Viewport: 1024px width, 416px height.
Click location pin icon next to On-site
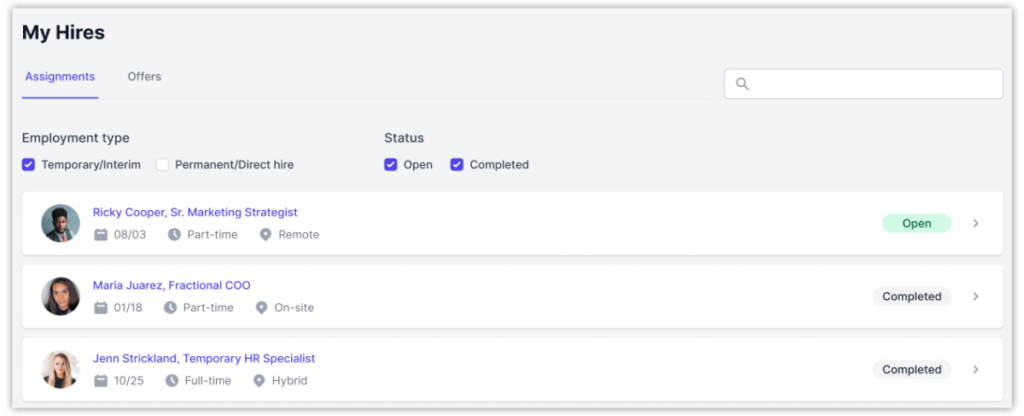tap(261, 308)
